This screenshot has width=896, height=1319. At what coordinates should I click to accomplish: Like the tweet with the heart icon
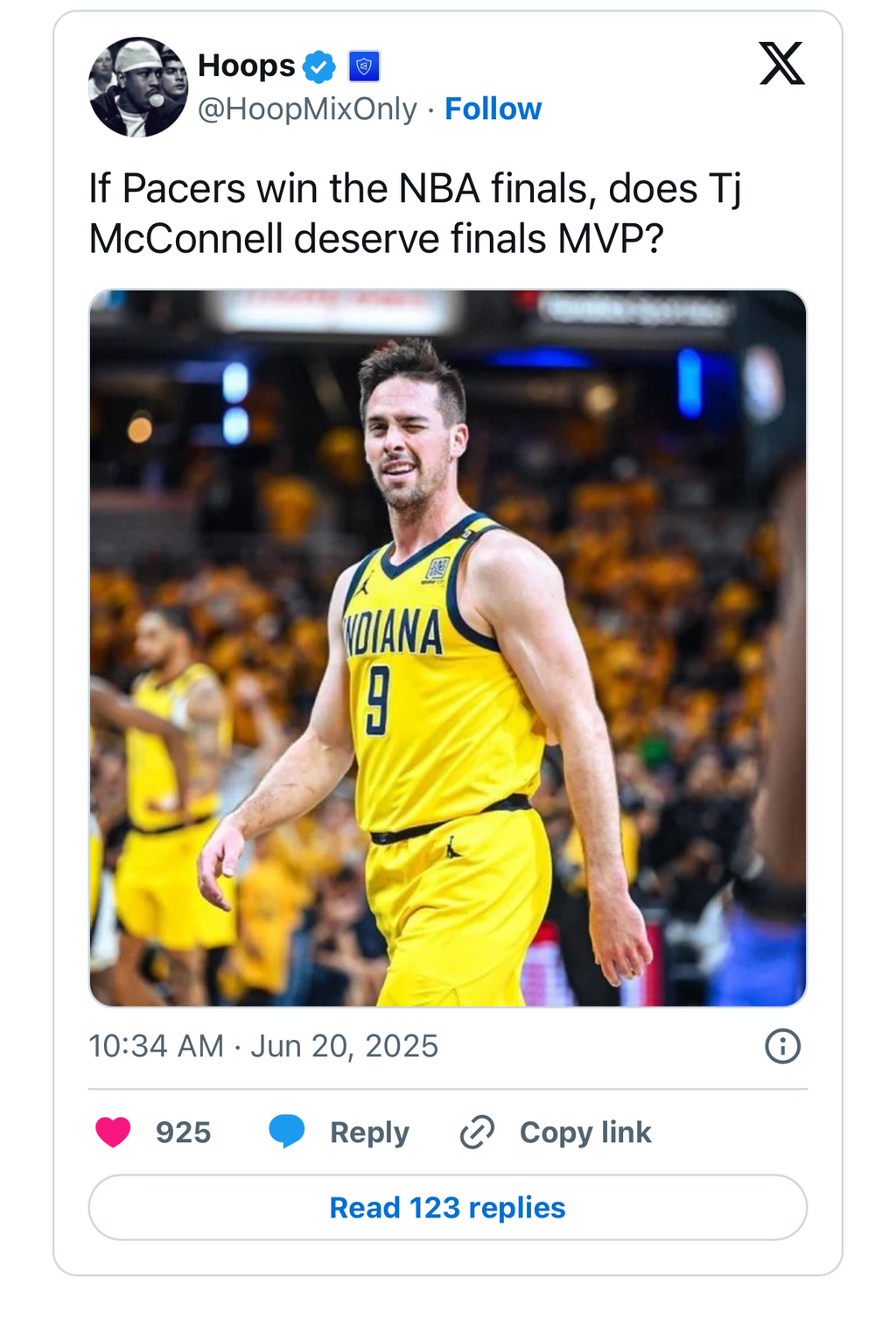pos(113,1132)
